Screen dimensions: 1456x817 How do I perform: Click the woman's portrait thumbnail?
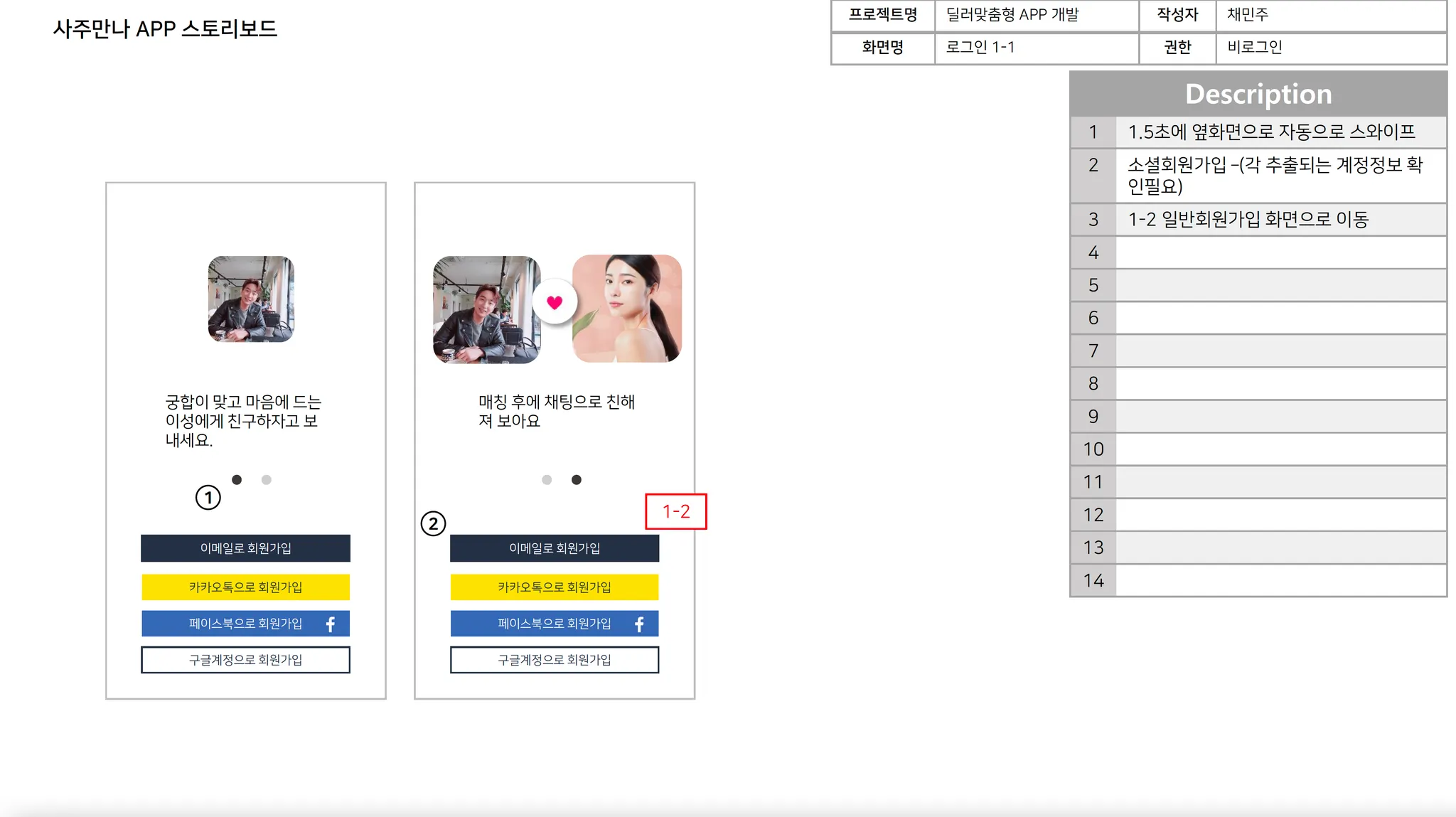628,309
